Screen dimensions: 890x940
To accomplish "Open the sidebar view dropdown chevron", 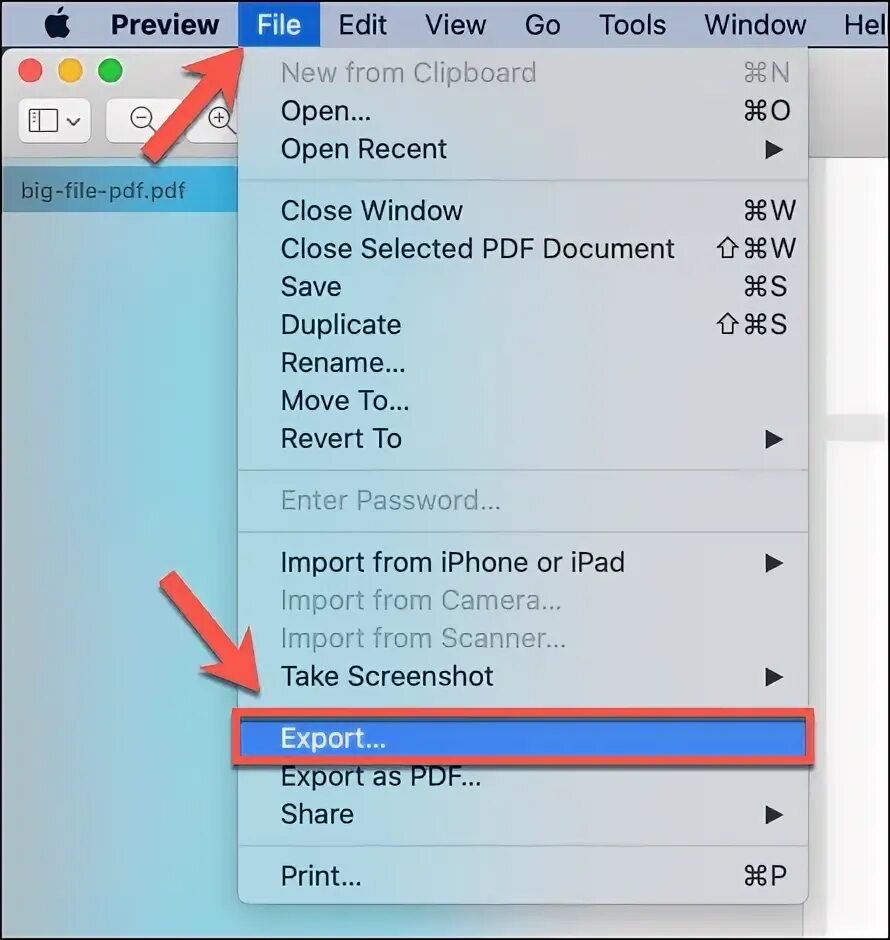I will [74, 122].
